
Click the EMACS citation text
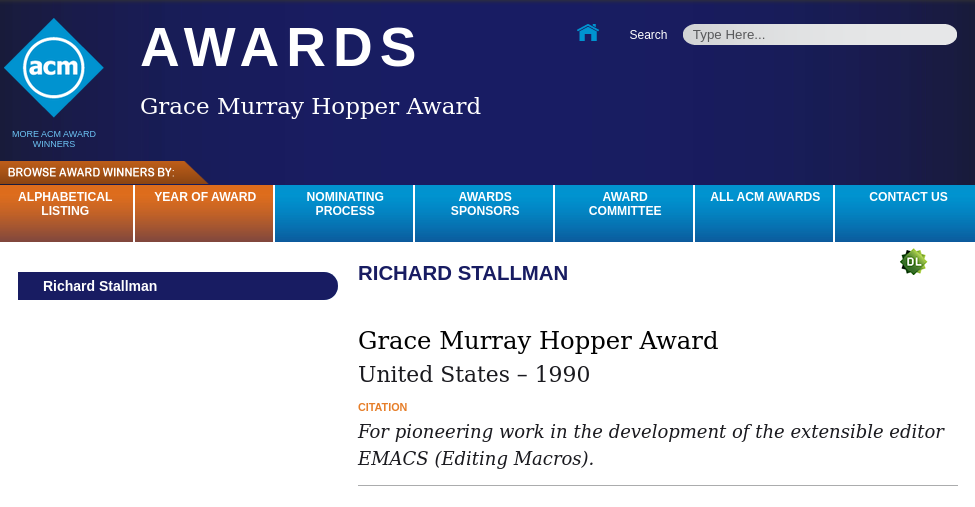650,445
